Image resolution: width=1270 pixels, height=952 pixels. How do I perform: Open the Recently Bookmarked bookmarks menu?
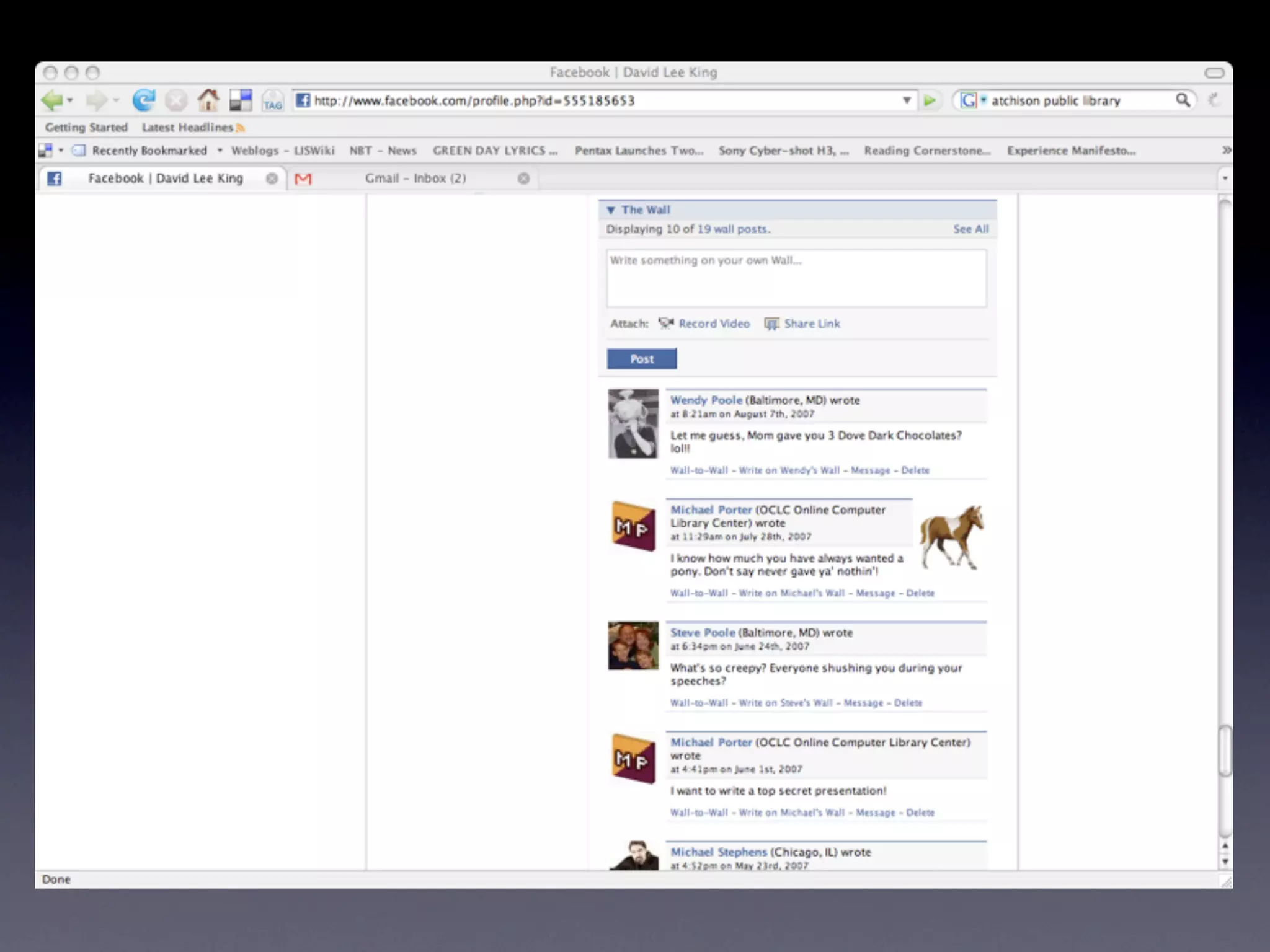point(149,151)
